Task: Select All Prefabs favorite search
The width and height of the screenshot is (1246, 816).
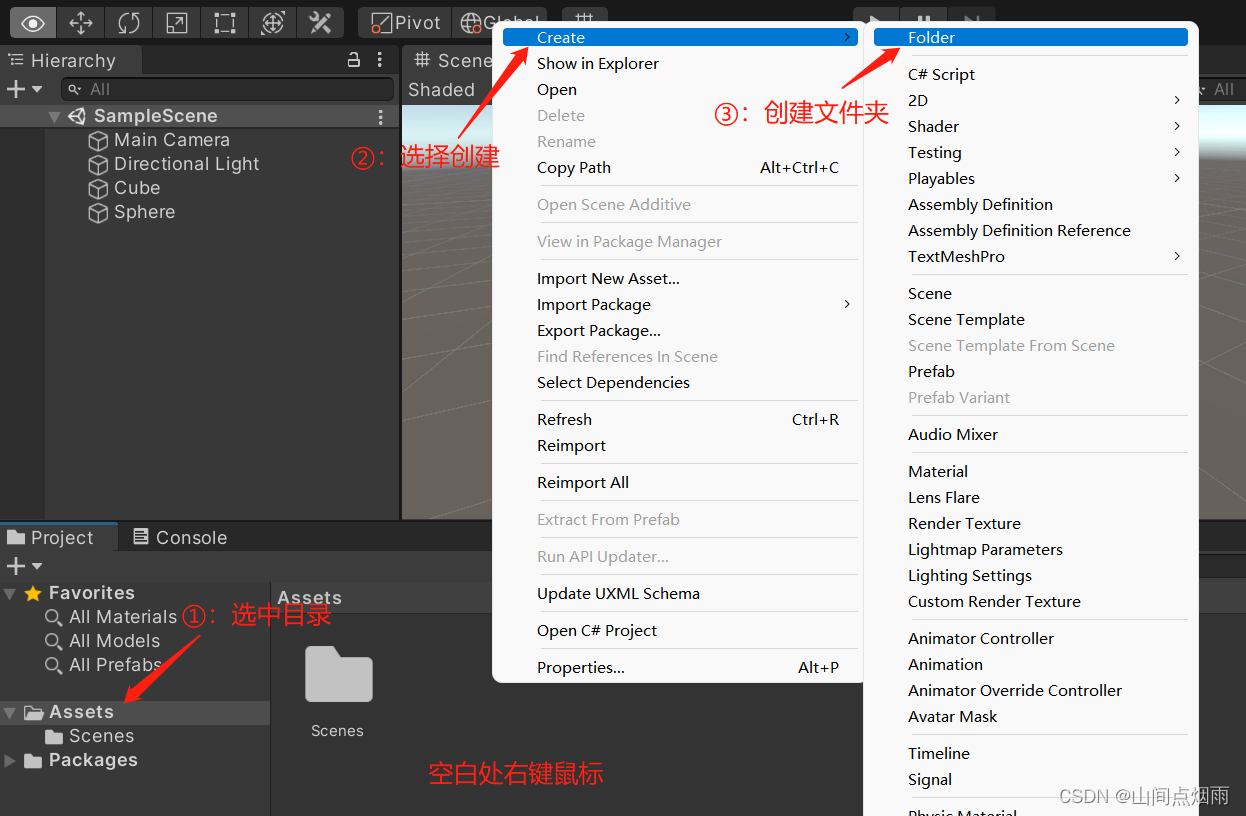Action: click(115, 665)
